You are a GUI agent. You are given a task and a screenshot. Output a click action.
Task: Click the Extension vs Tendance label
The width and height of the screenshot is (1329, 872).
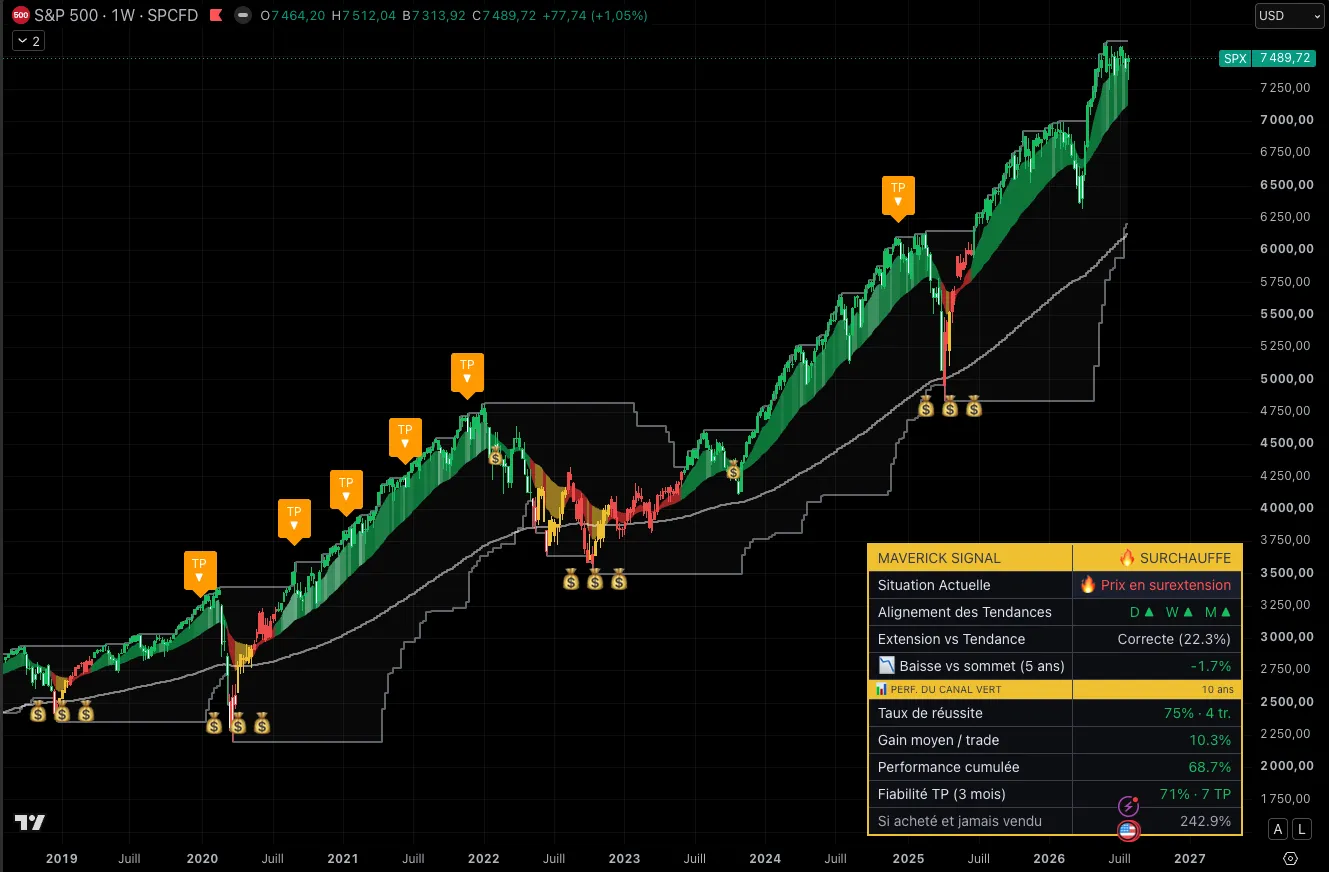pyautogui.click(x=951, y=639)
